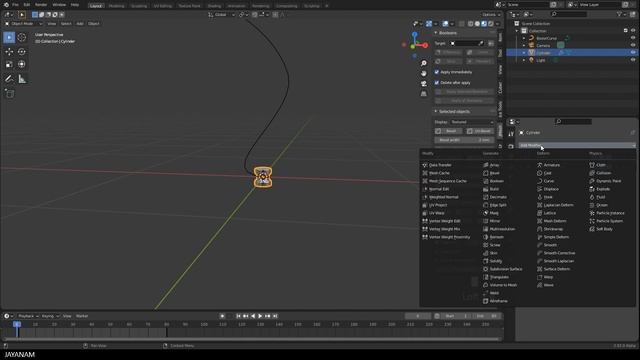640x360 pixels.
Task: Click the viewport zoom magnifier icon
Action: (424, 63)
